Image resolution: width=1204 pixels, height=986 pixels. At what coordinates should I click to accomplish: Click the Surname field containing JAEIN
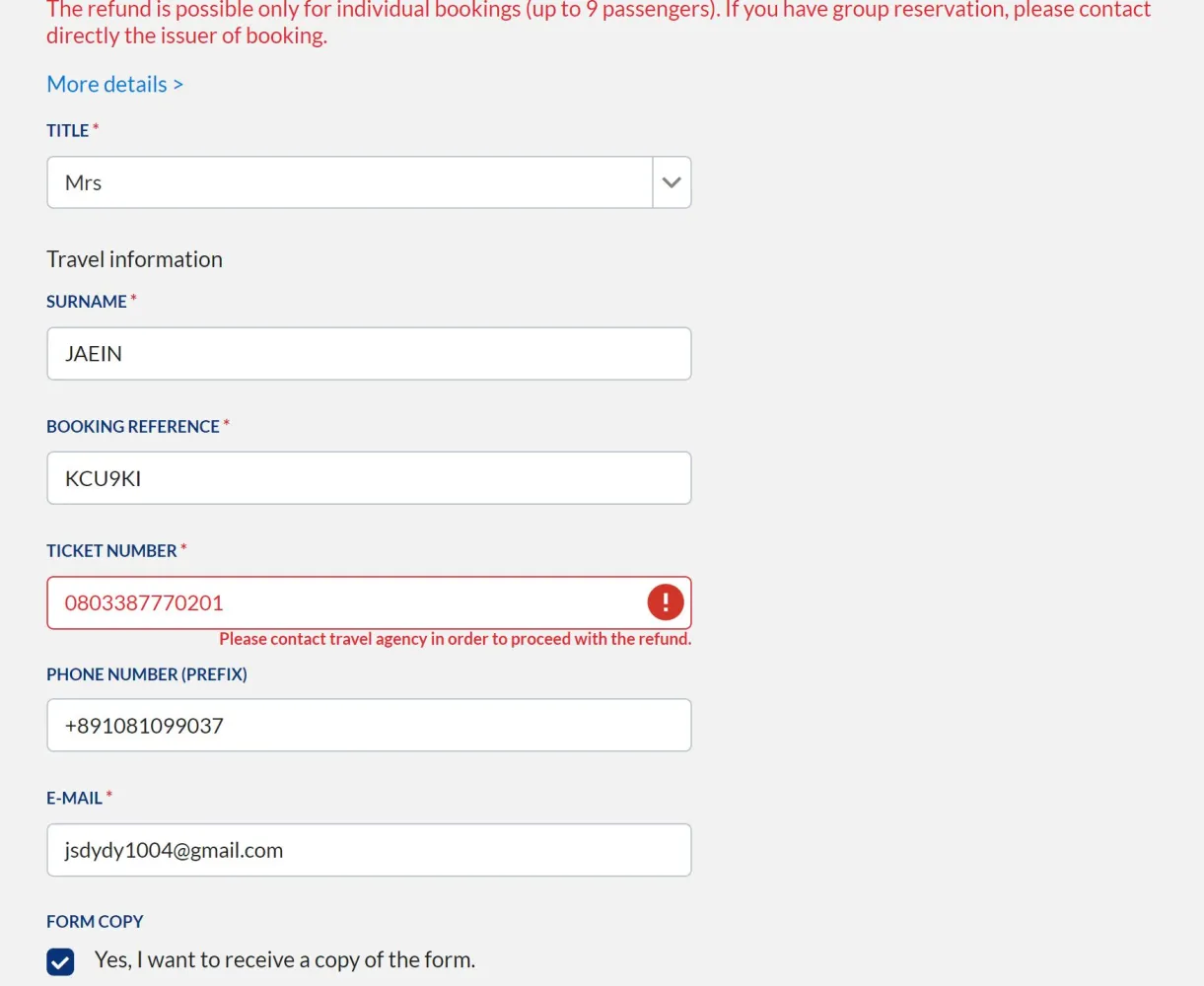coord(369,354)
